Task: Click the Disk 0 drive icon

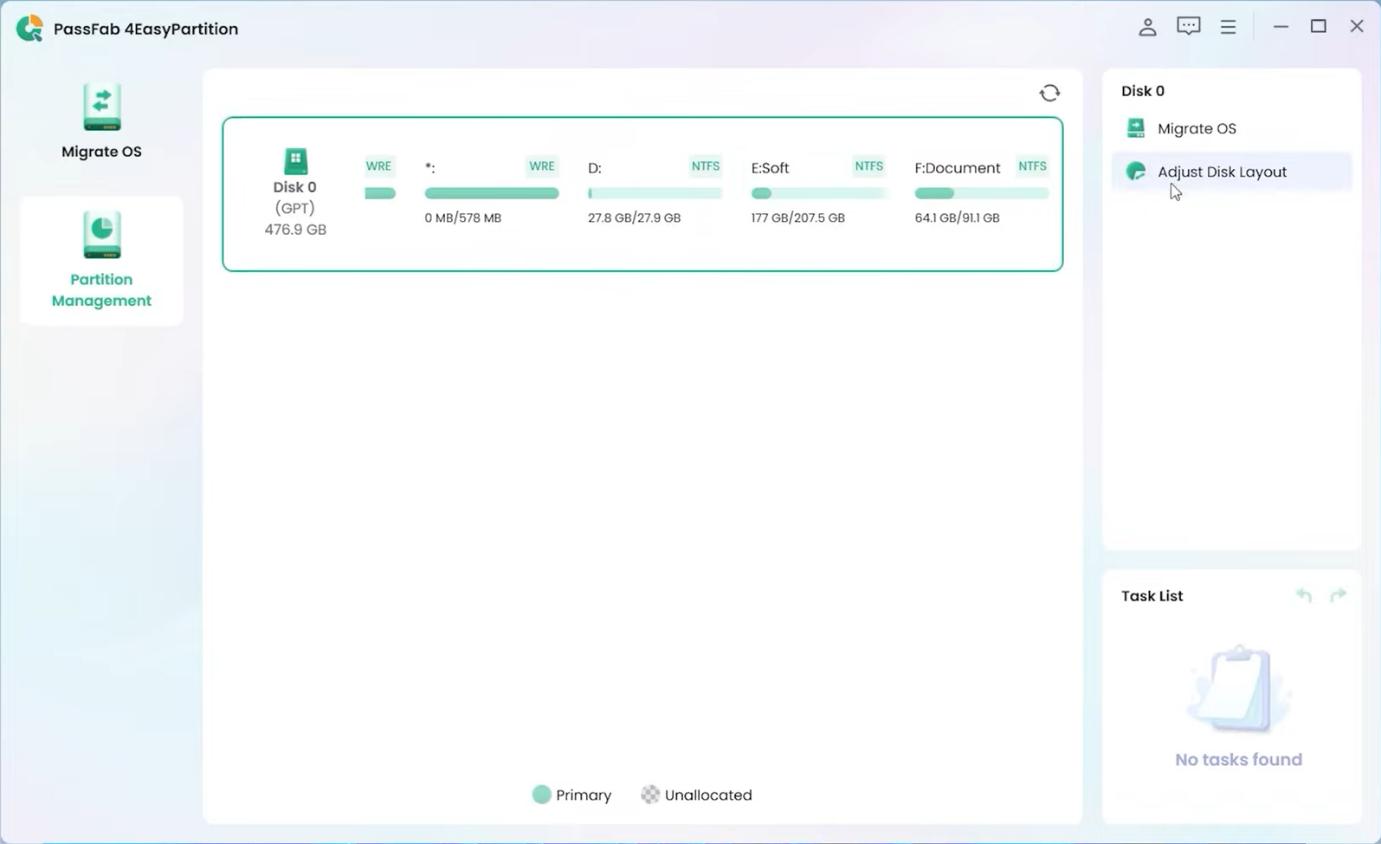Action: click(x=295, y=161)
